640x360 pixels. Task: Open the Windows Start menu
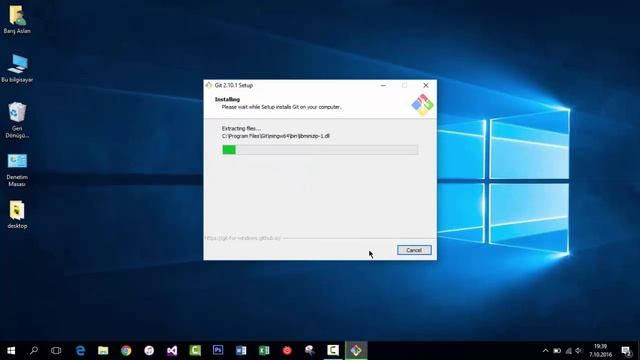[11, 351]
